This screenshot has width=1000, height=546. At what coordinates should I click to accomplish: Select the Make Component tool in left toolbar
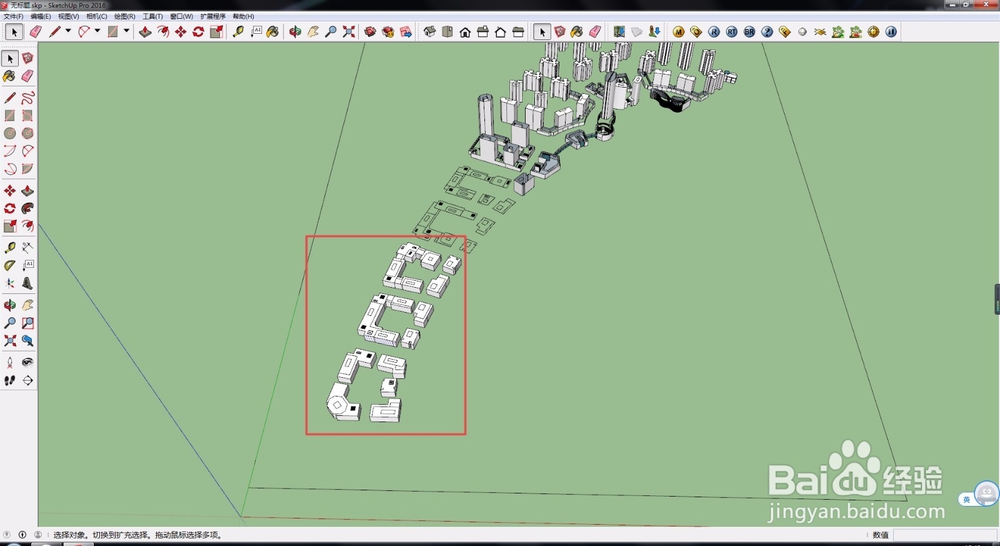[27, 59]
